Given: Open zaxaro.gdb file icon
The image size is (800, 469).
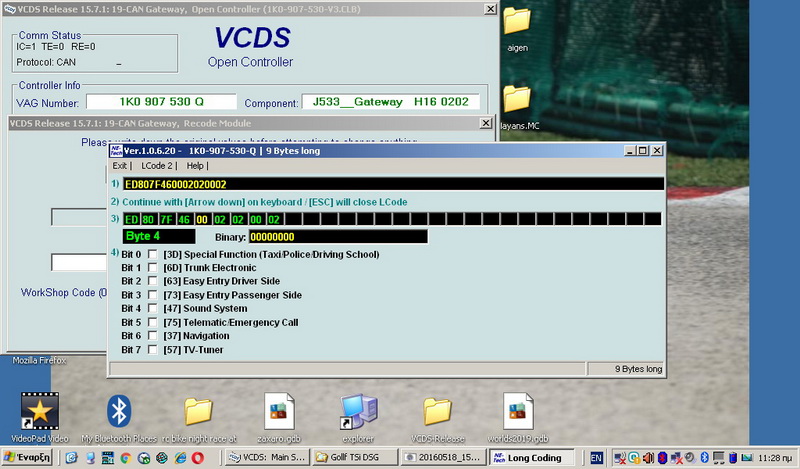Looking at the screenshot, I should pos(279,411).
